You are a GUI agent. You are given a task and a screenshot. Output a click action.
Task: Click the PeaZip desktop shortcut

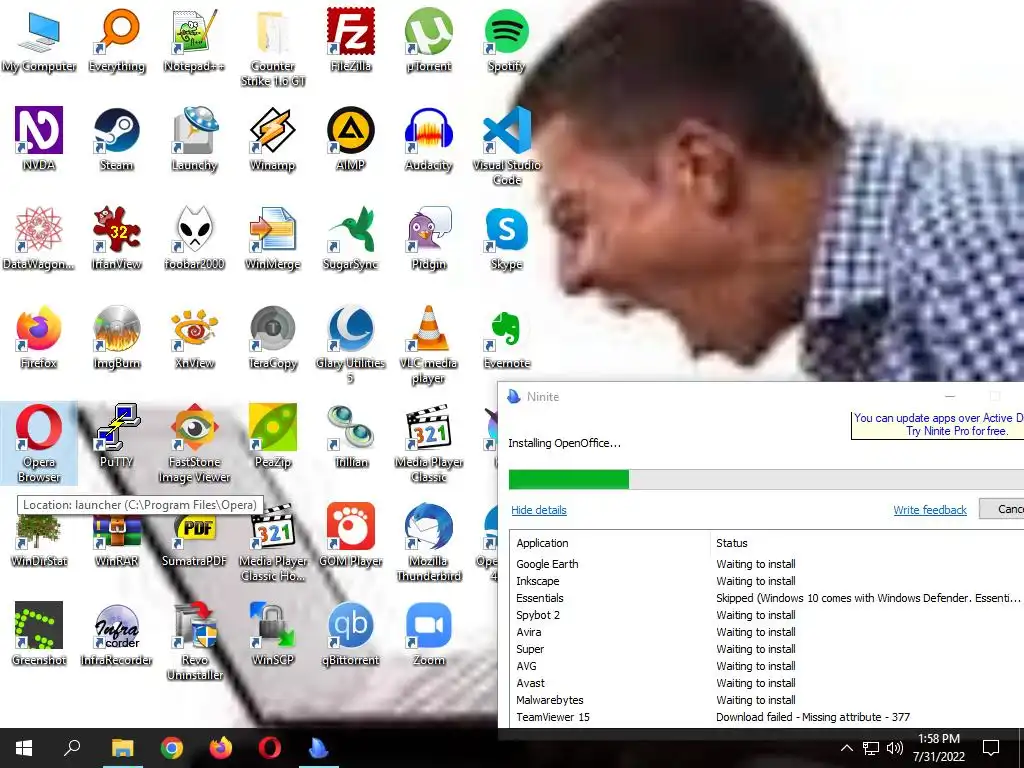272,436
